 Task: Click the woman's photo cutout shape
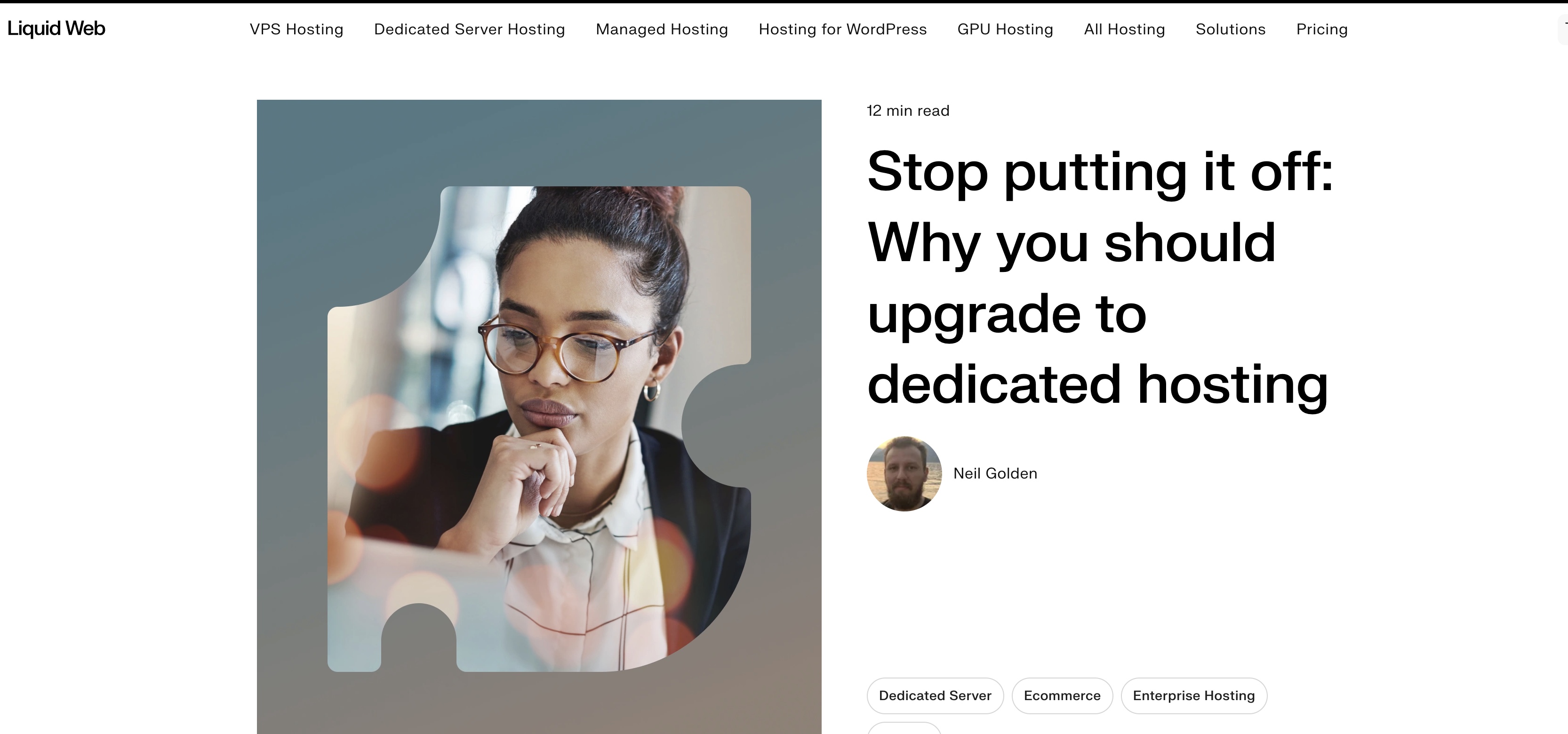pyautogui.click(x=539, y=429)
